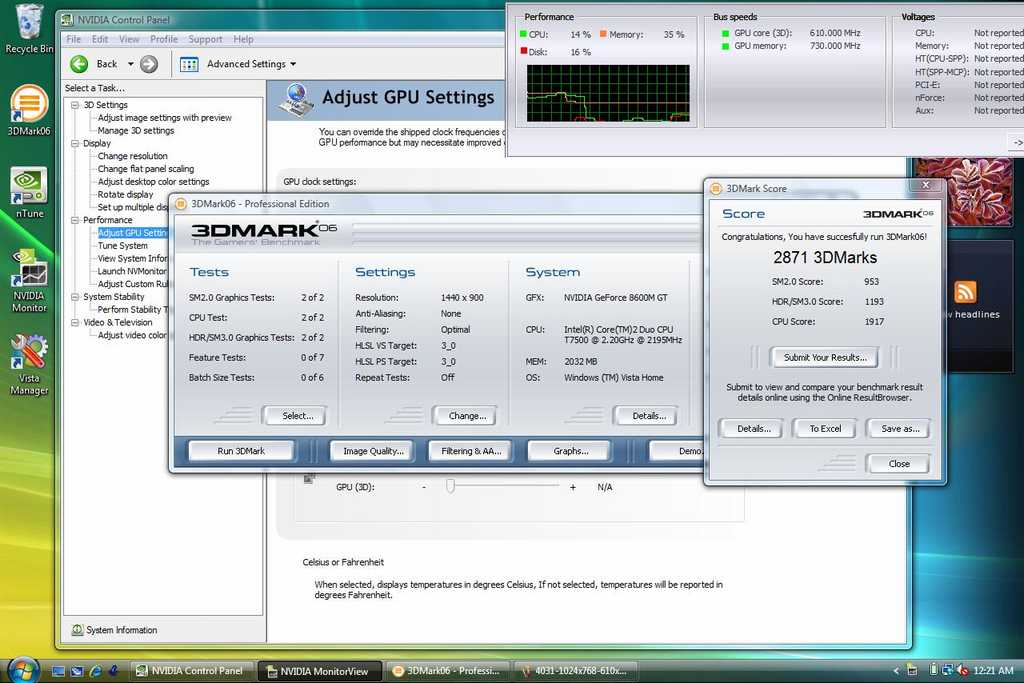Click the To Excel button
This screenshot has height=683, width=1024.
tap(825, 428)
